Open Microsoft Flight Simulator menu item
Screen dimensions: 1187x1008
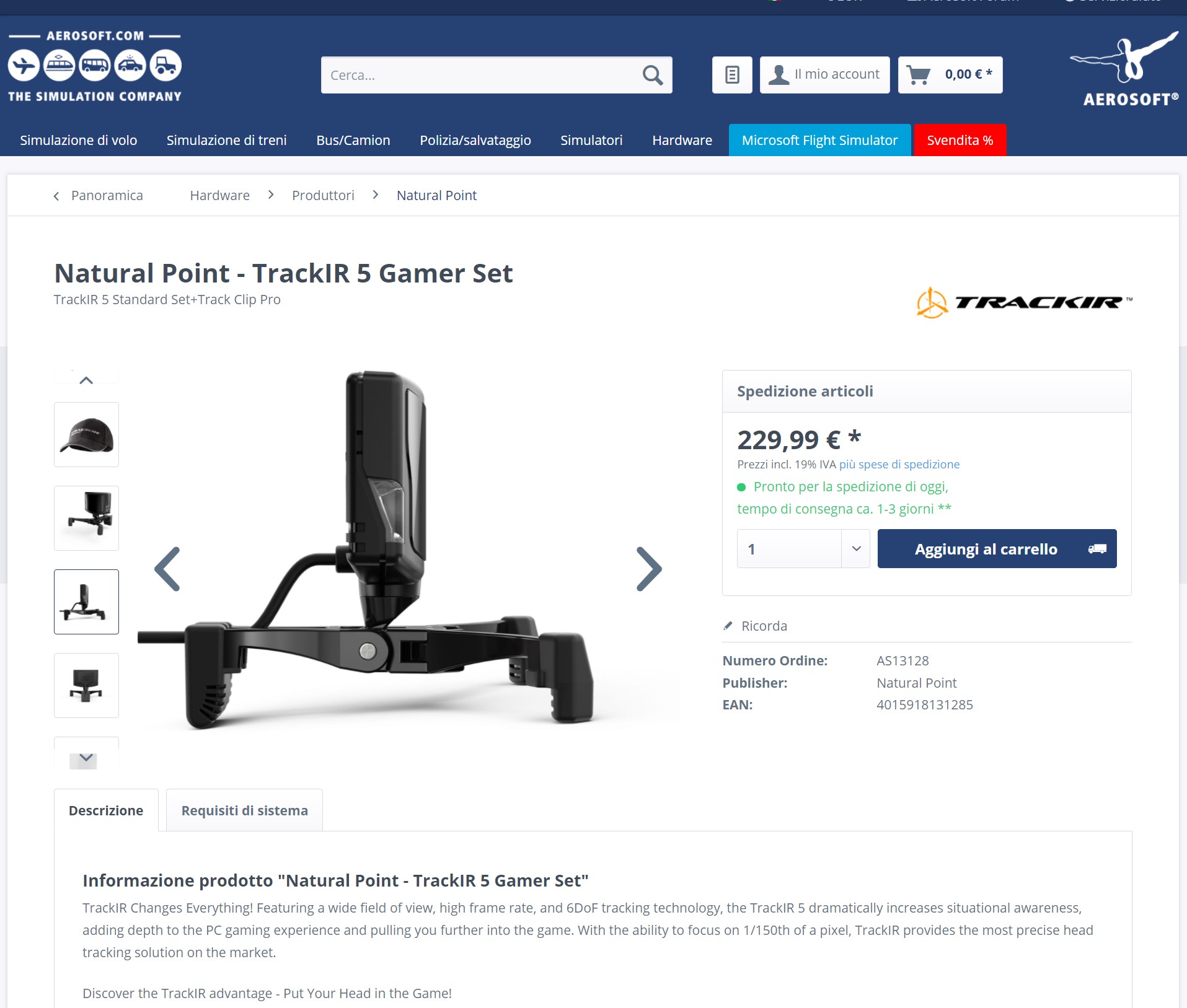point(819,141)
